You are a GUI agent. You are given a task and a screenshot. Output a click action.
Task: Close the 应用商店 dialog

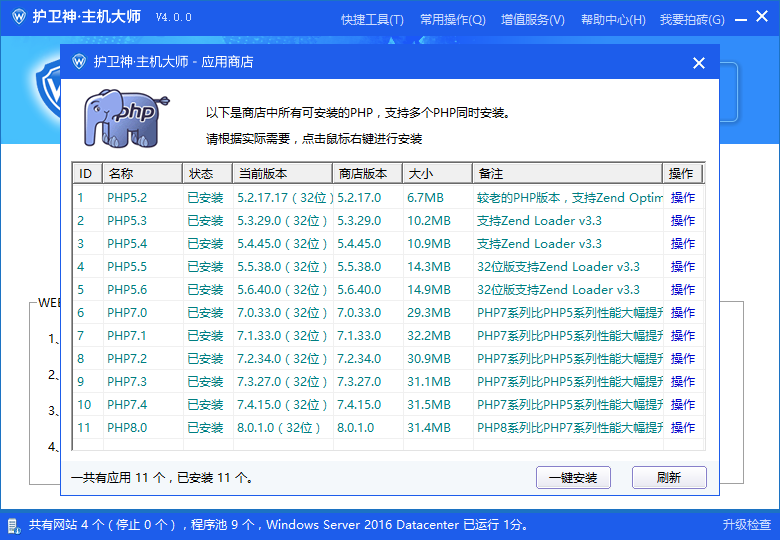698,63
